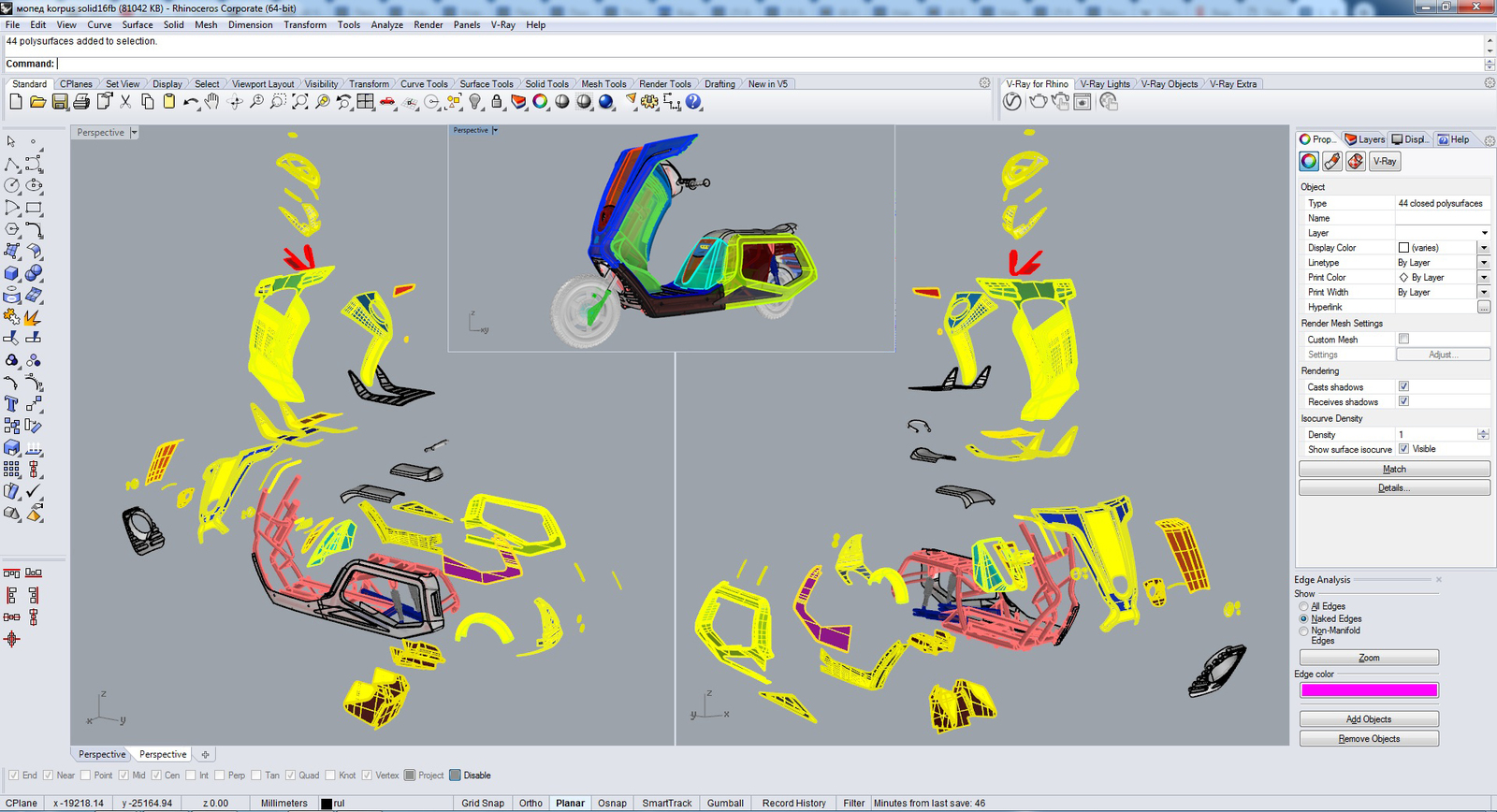Open the Print Width dropdown arrow
Image resolution: width=1497 pixels, height=812 pixels.
tap(1484, 293)
